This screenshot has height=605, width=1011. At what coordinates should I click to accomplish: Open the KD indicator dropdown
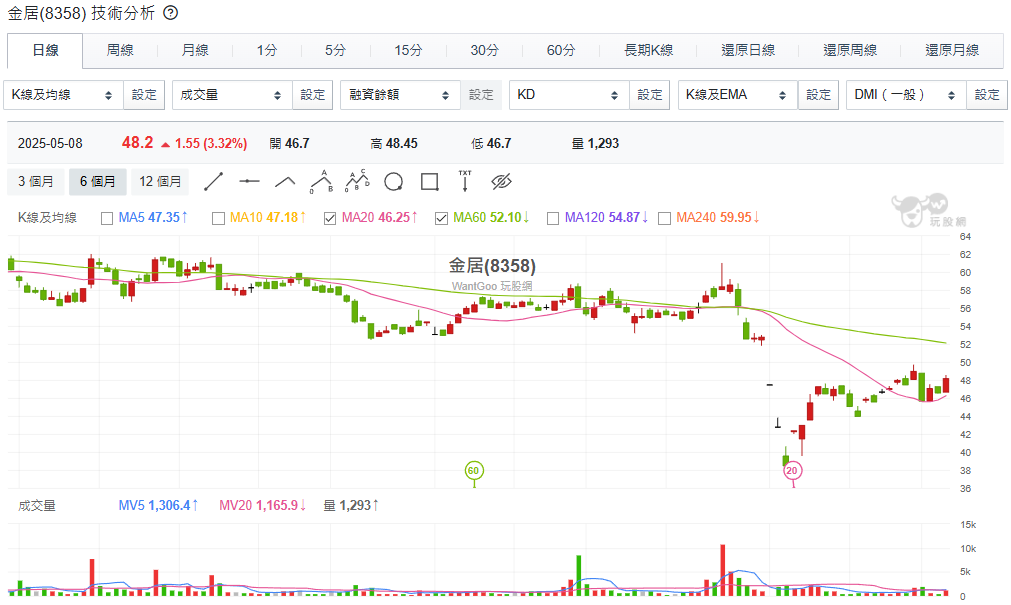[568, 95]
